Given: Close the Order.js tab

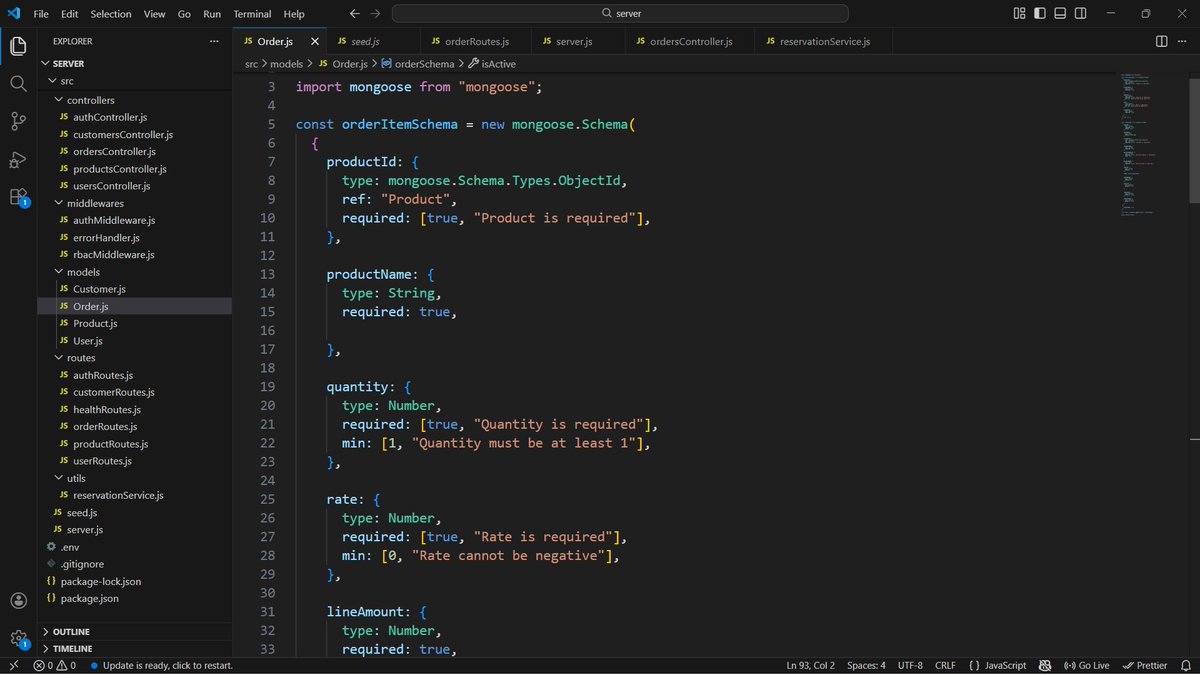Looking at the screenshot, I should tap(315, 41).
